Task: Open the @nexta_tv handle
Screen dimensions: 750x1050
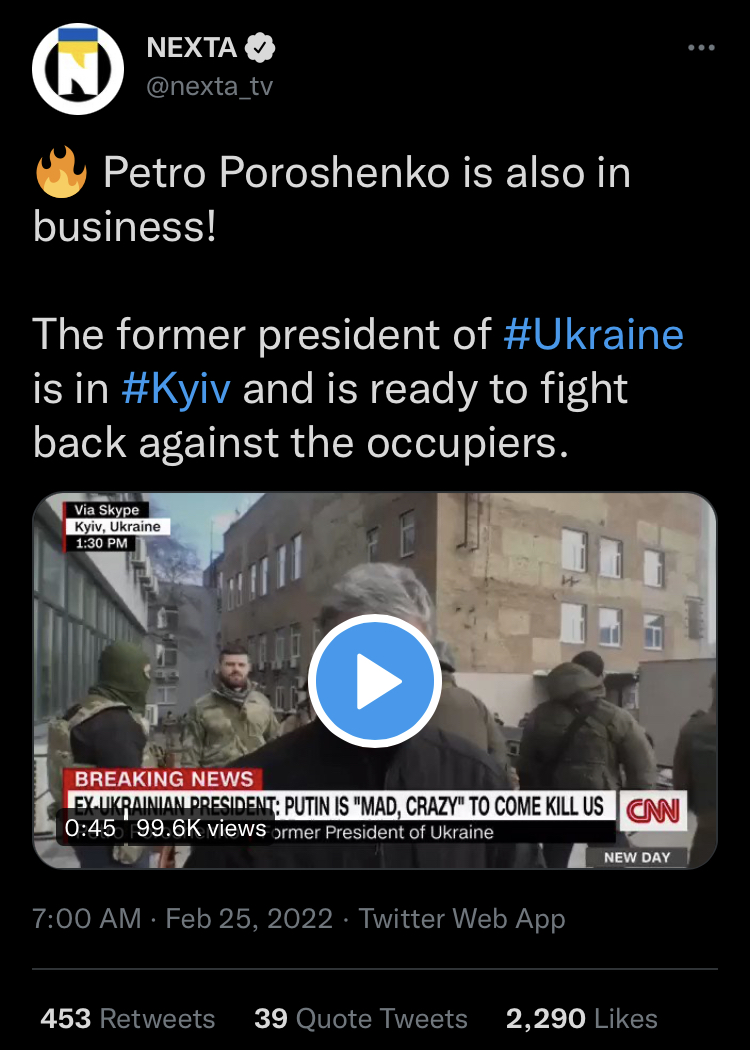Action: tap(210, 86)
